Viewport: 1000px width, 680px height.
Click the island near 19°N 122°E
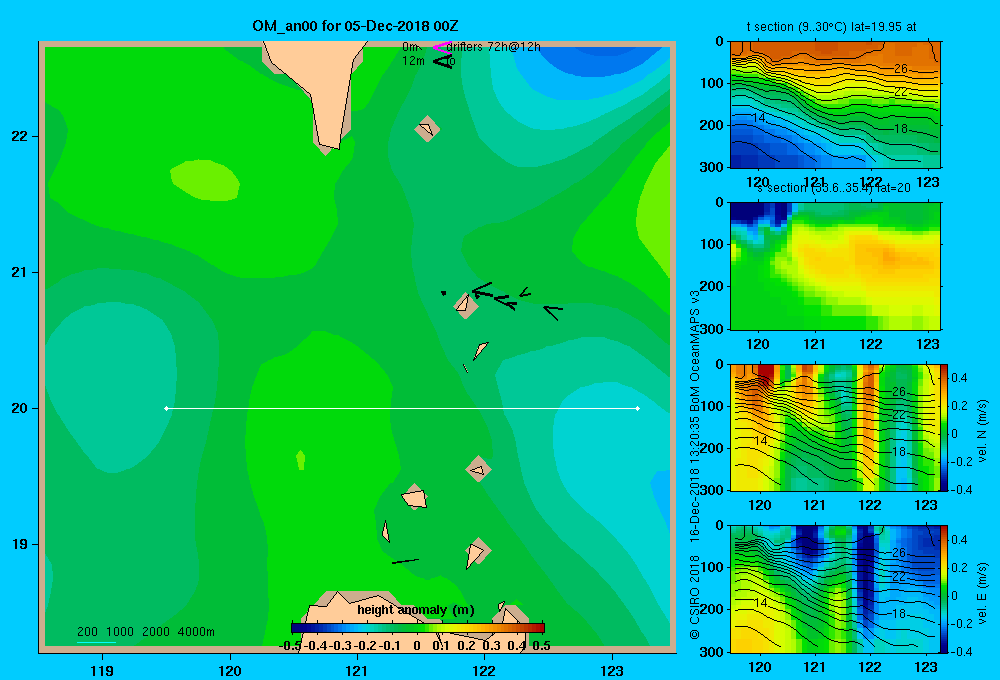tap(477, 553)
